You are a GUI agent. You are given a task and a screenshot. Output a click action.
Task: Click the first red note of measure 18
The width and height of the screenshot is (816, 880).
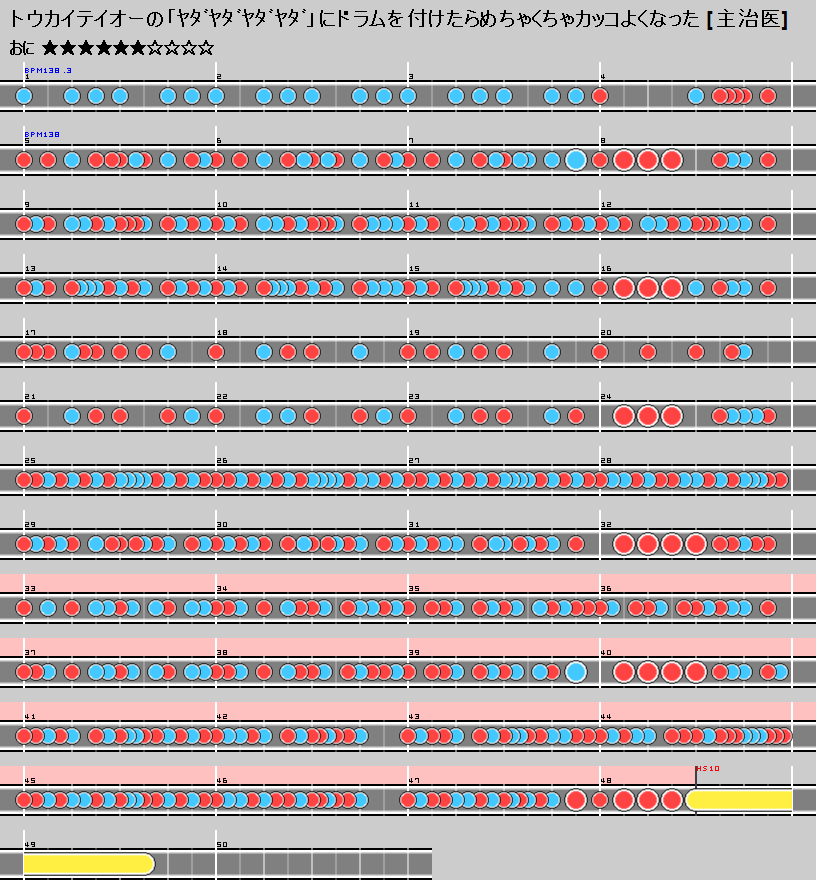[x=216, y=352]
